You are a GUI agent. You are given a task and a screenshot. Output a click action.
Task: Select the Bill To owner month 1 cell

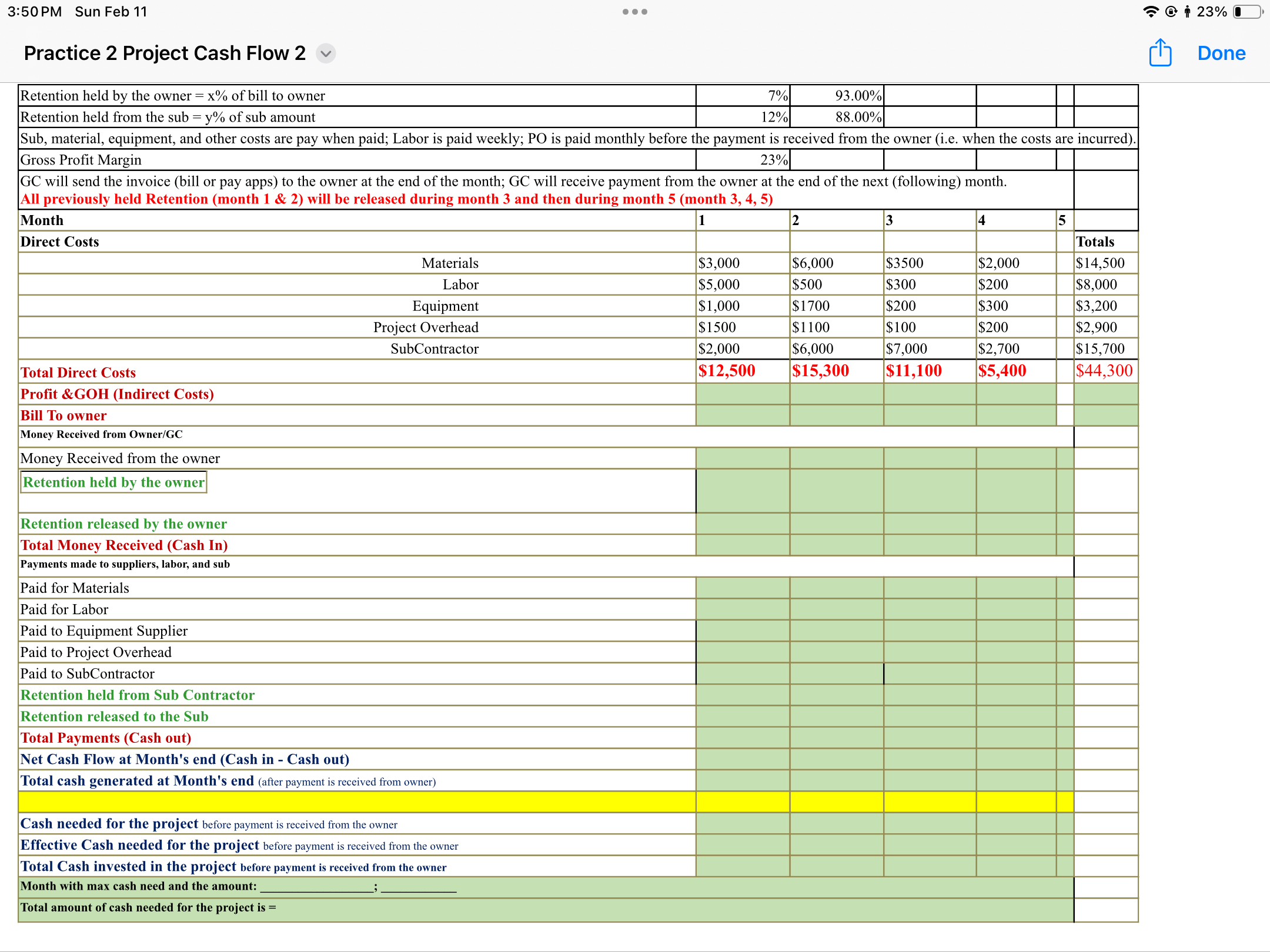pos(743,415)
